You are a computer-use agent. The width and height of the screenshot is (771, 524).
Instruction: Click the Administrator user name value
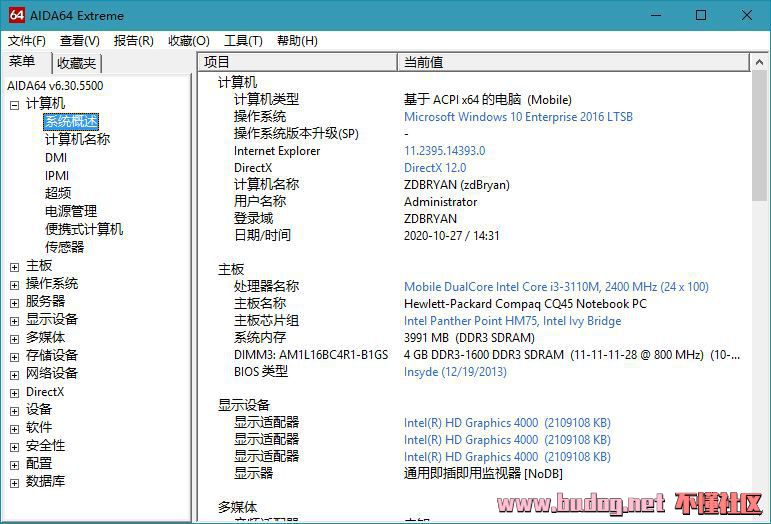point(441,202)
